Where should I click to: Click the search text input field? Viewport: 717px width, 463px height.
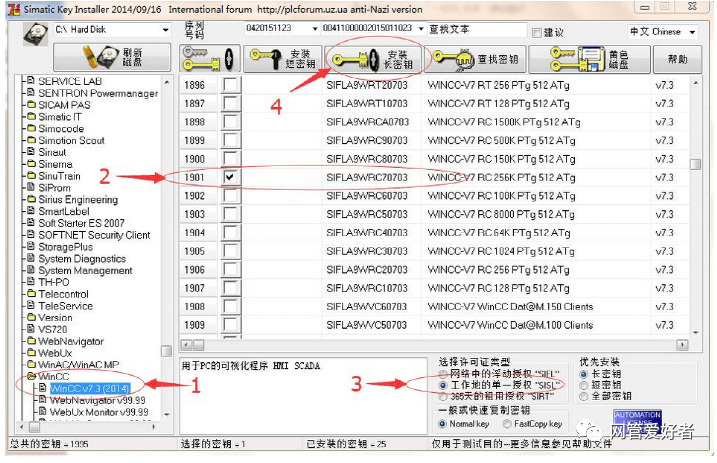(x=477, y=29)
